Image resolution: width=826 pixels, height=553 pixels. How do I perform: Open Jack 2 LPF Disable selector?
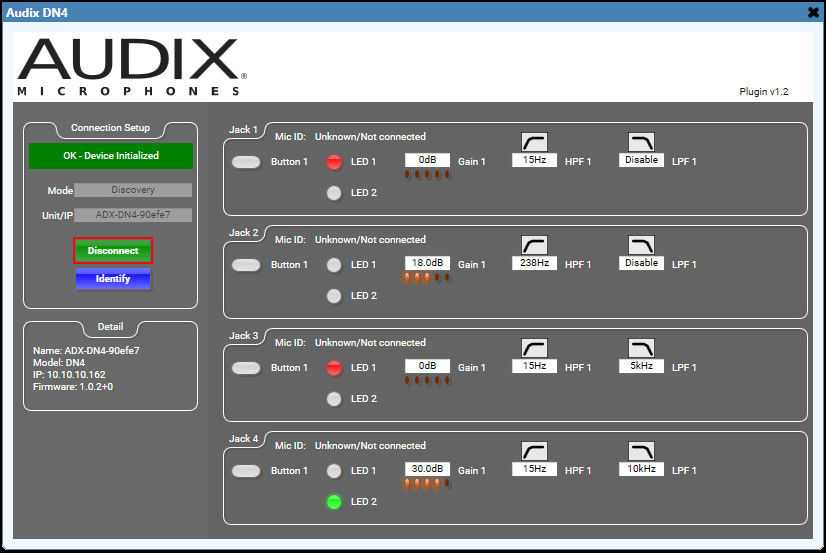[x=641, y=263]
